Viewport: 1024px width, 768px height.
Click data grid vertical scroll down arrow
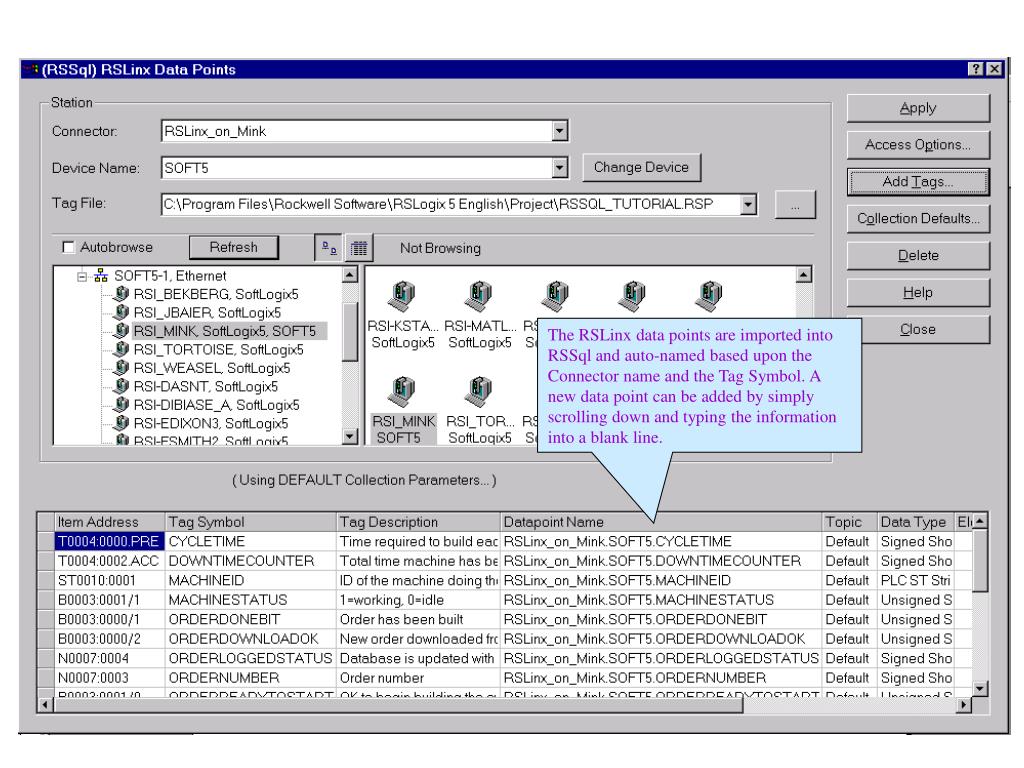[x=979, y=688]
